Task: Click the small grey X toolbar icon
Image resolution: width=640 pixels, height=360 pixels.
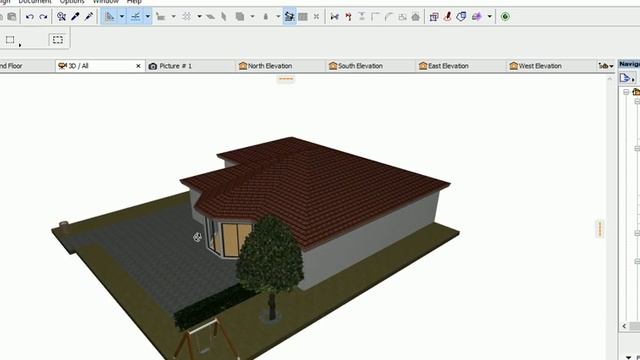Action: [x=316, y=17]
